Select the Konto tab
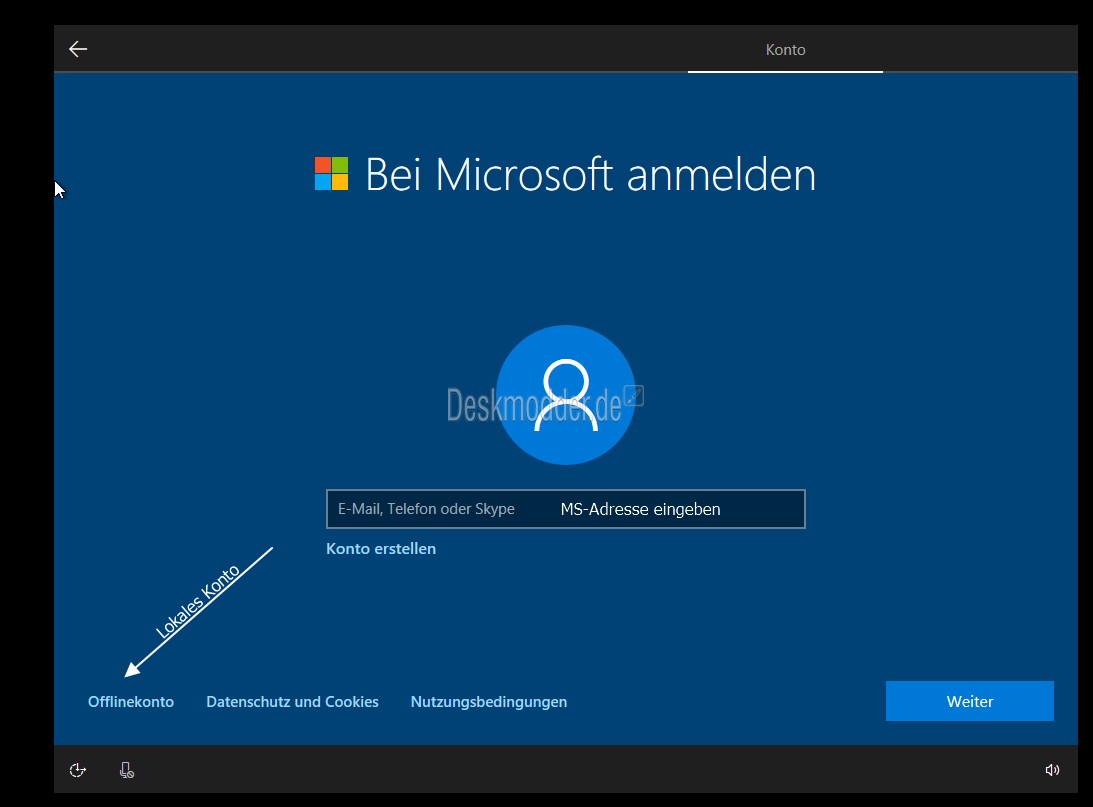 [786, 49]
